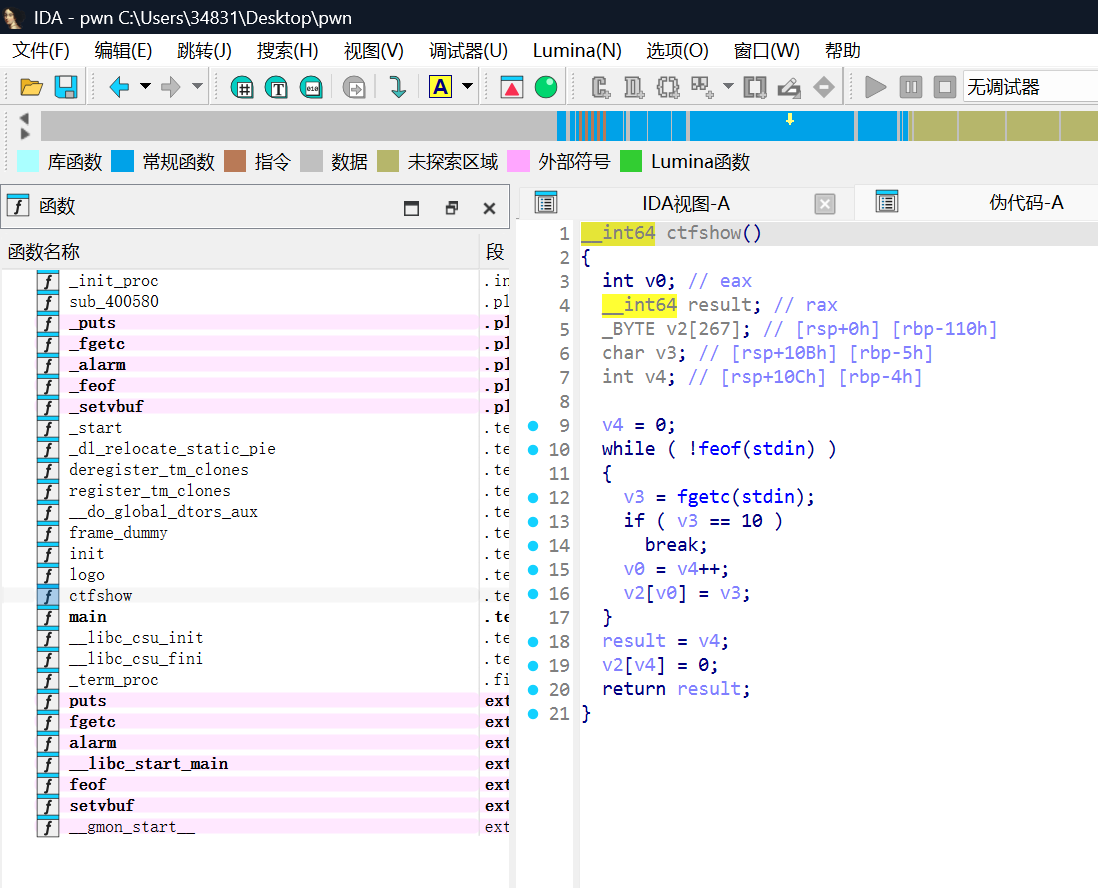The width and height of the screenshot is (1098, 888).
Task: Open the 文件(F) menu
Action: 41,51
